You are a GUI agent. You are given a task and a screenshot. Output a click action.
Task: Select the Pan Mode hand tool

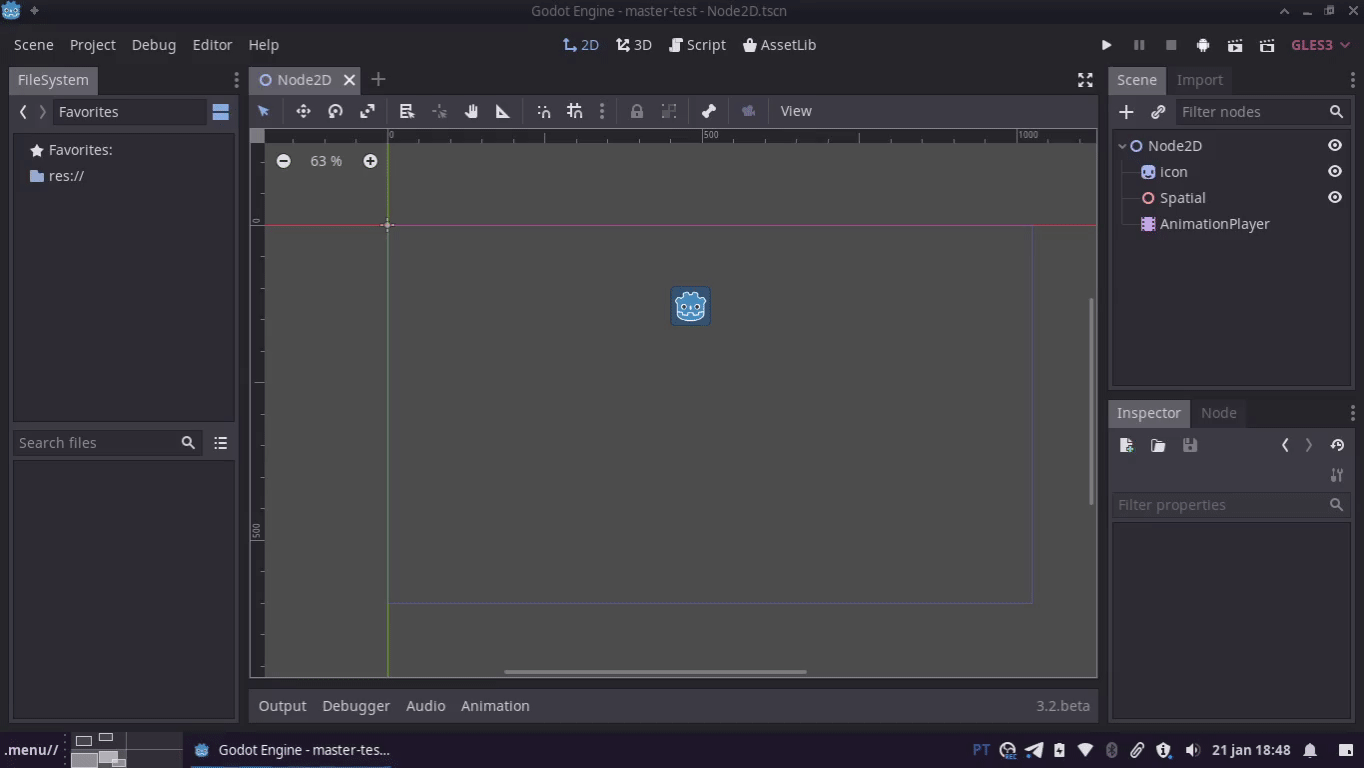tap(471, 111)
